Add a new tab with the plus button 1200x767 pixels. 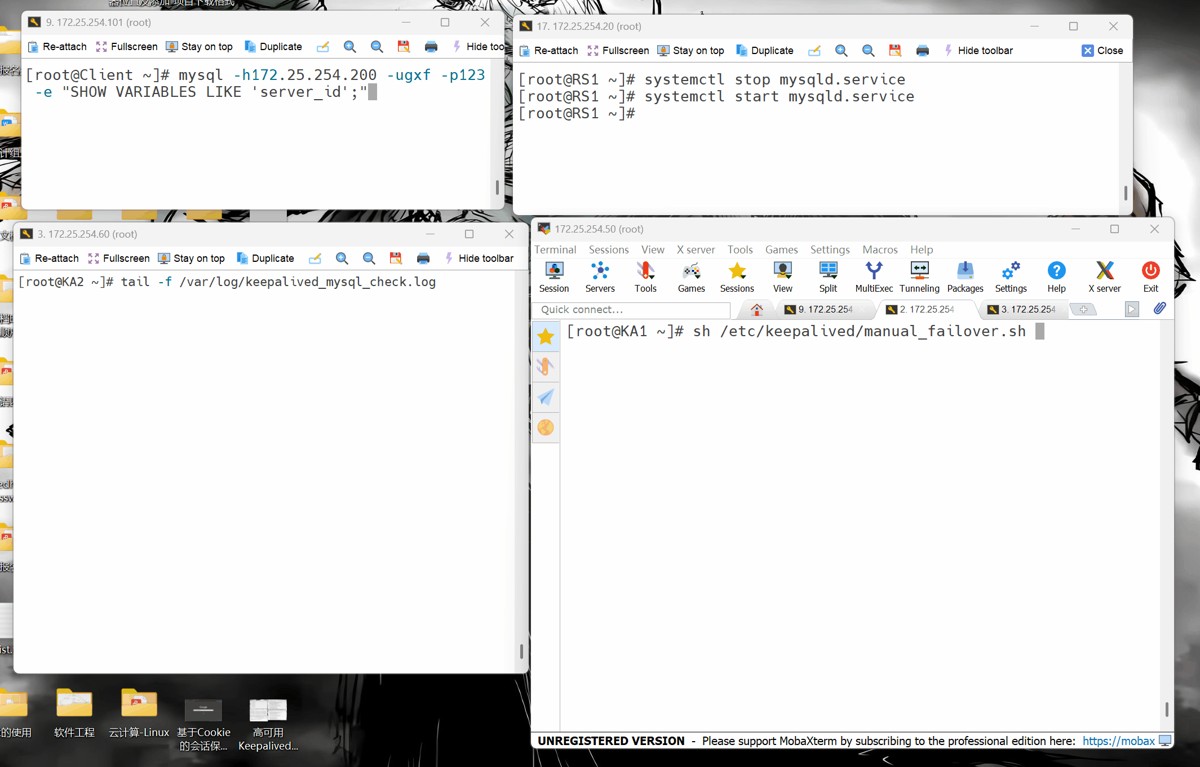(x=1083, y=310)
